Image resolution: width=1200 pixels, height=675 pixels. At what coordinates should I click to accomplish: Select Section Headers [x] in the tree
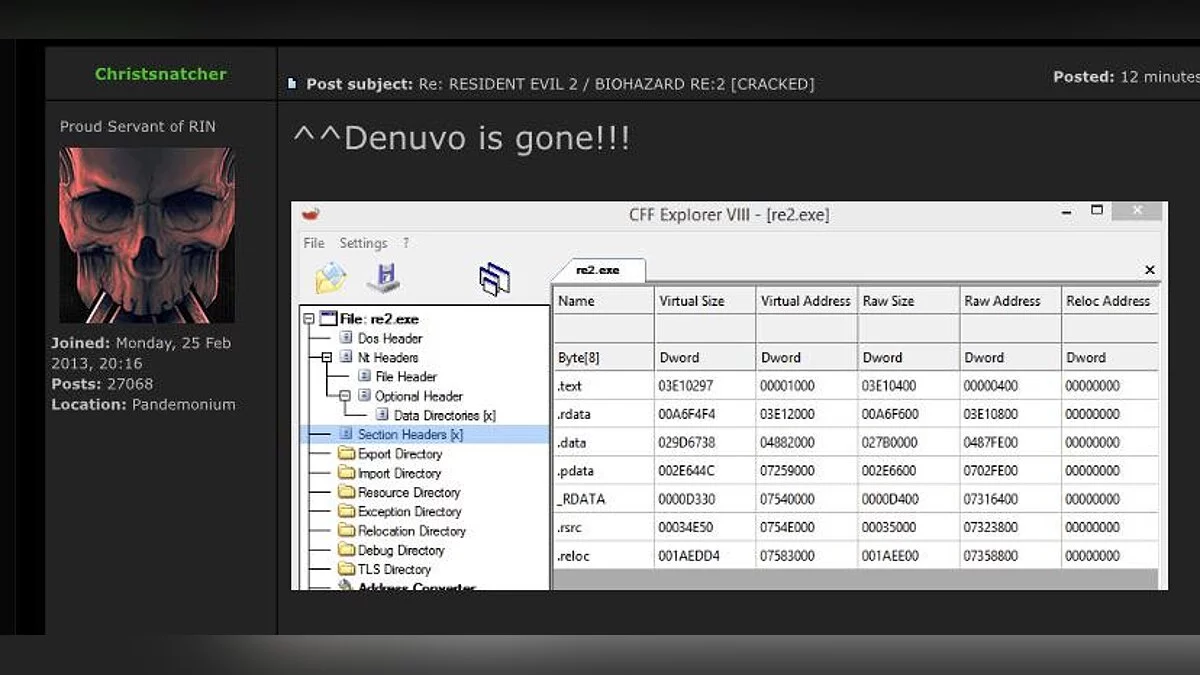pyautogui.click(x=410, y=434)
